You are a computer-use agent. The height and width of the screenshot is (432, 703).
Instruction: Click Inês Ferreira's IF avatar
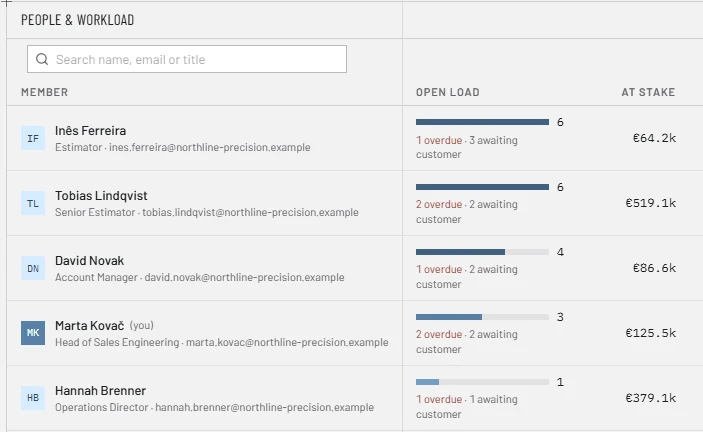click(x=33, y=138)
